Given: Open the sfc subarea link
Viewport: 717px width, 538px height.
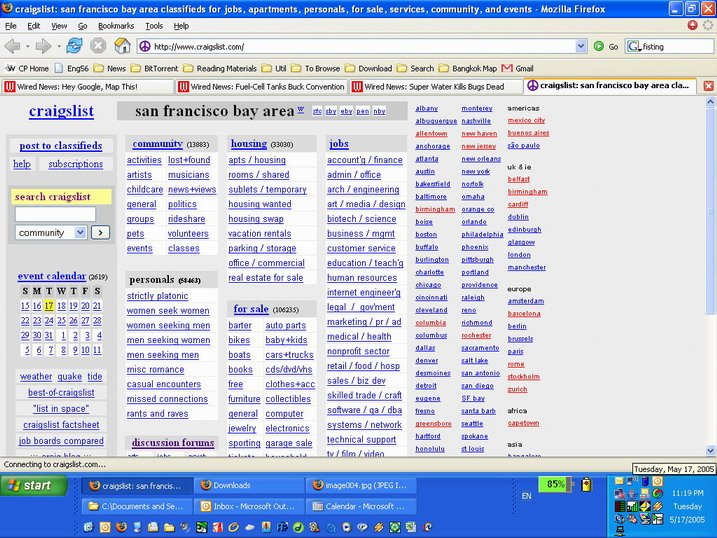Looking at the screenshot, I should click(317, 111).
